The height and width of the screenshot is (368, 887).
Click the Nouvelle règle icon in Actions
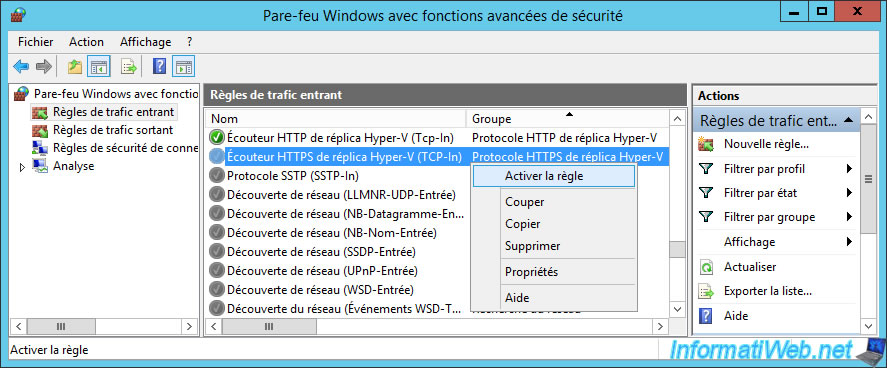(706, 144)
